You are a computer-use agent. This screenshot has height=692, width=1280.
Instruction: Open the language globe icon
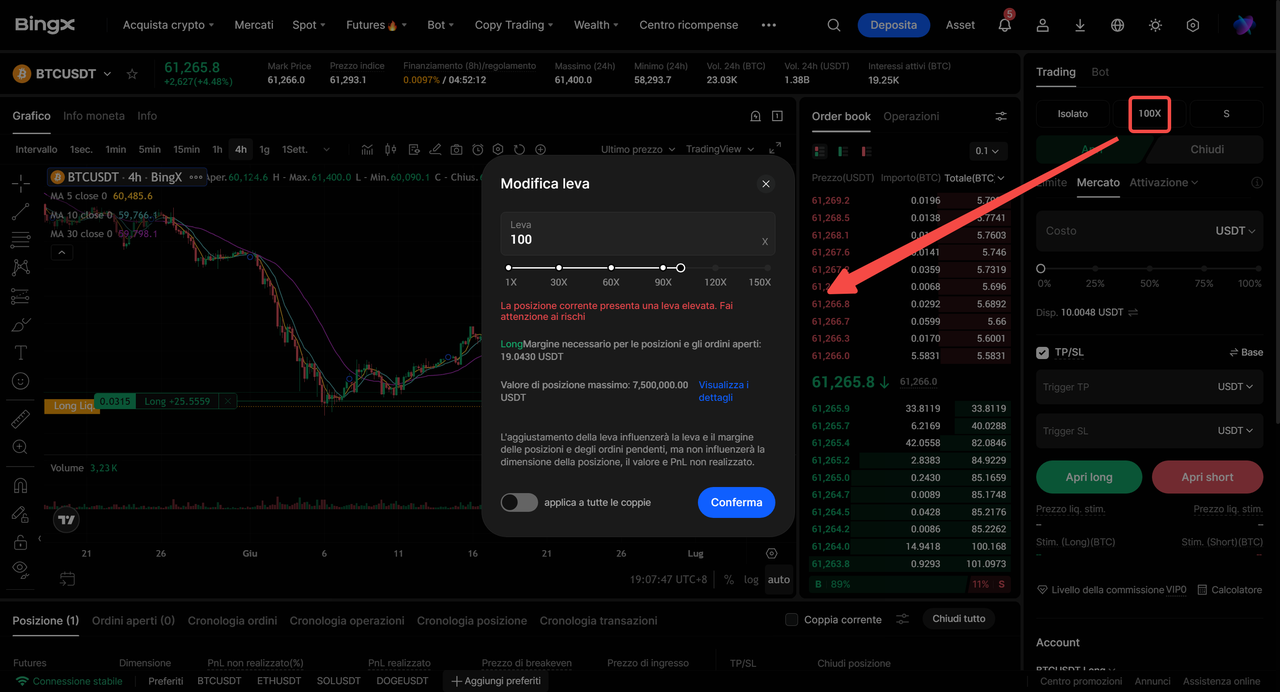coord(1118,25)
